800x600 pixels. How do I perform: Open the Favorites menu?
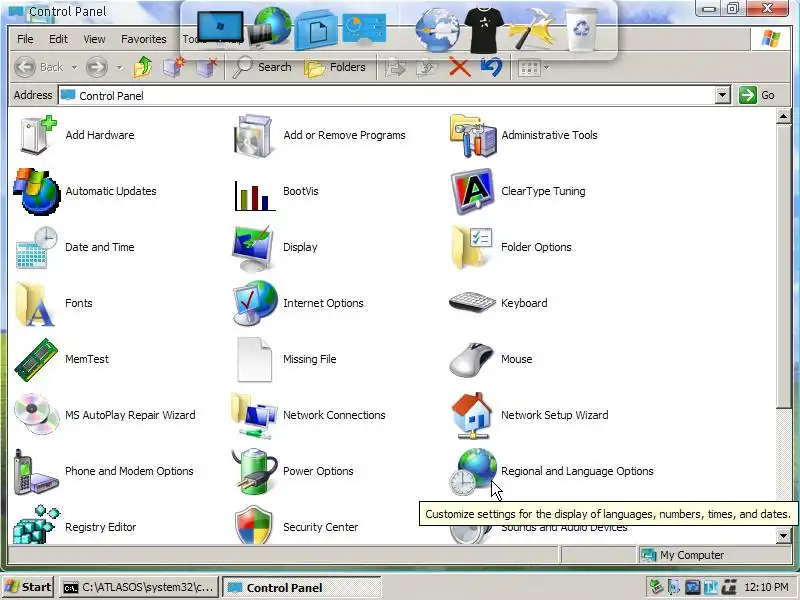coord(143,39)
